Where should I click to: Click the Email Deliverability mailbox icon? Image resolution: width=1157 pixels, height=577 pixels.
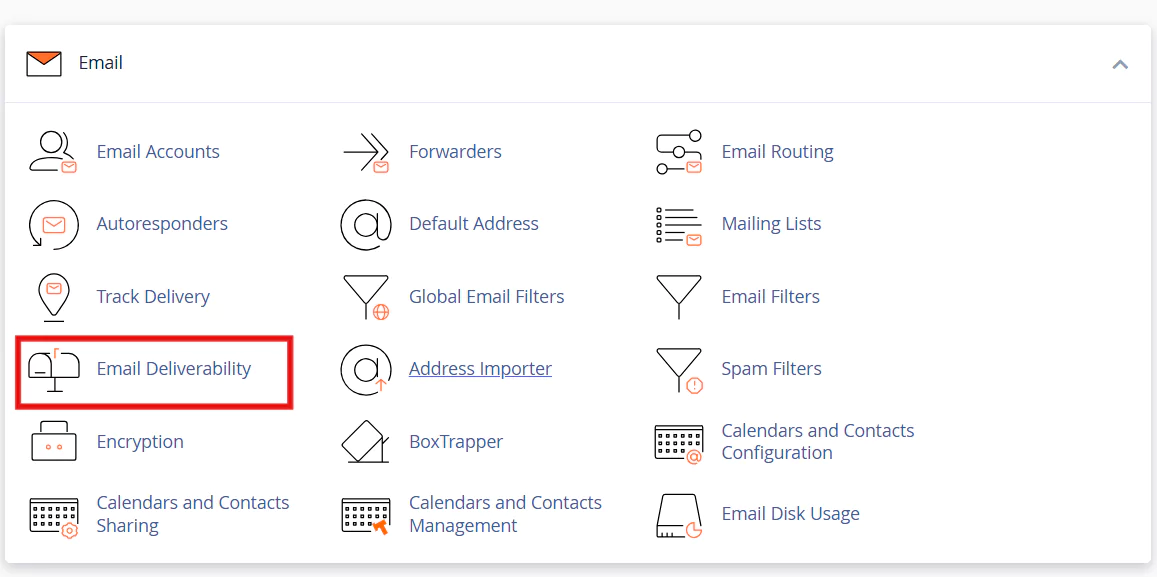[53, 369]
